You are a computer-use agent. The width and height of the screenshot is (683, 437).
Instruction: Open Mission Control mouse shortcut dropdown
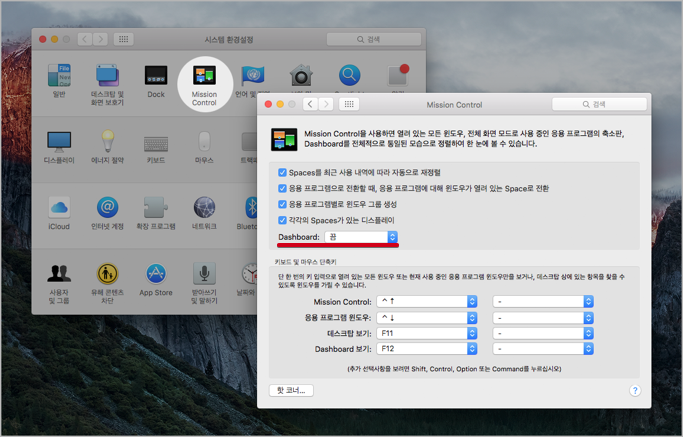point(543,301)
